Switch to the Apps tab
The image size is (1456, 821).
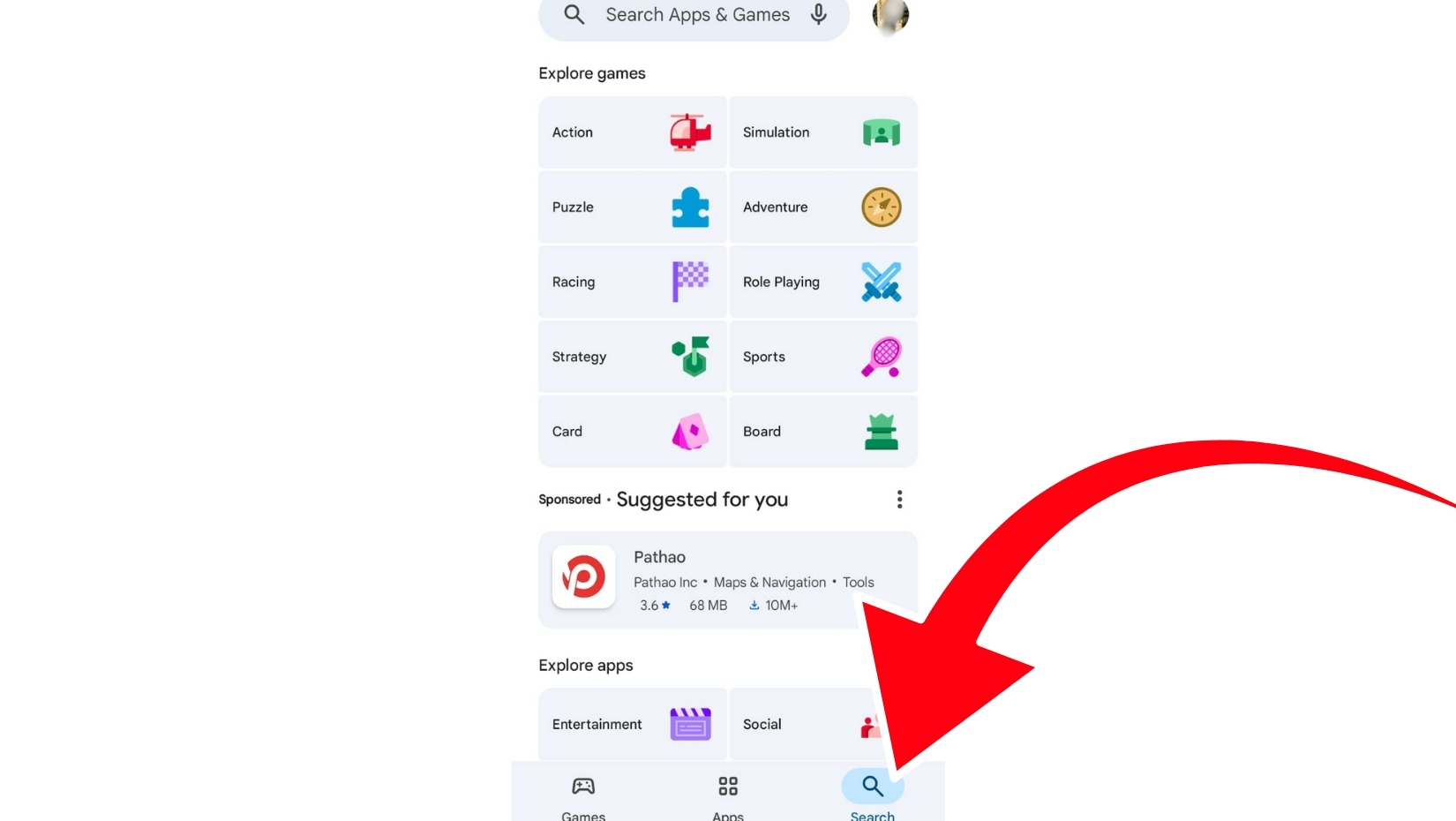click(728, 796)
